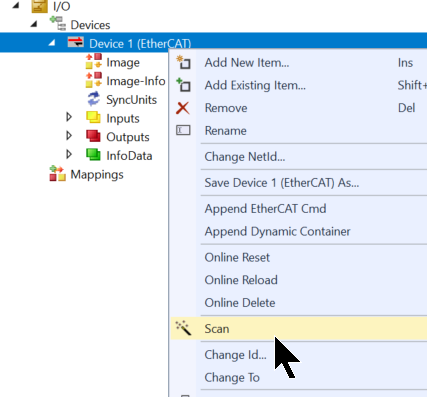Click the Scan magic wand icon
This screenshot has width=427, height=397.
tap(183, 328)
